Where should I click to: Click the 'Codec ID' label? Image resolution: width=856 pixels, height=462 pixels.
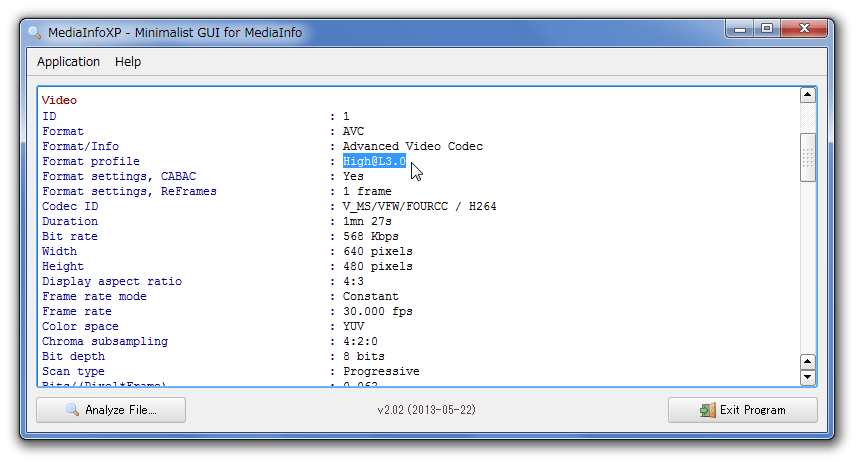click(70, 206)
